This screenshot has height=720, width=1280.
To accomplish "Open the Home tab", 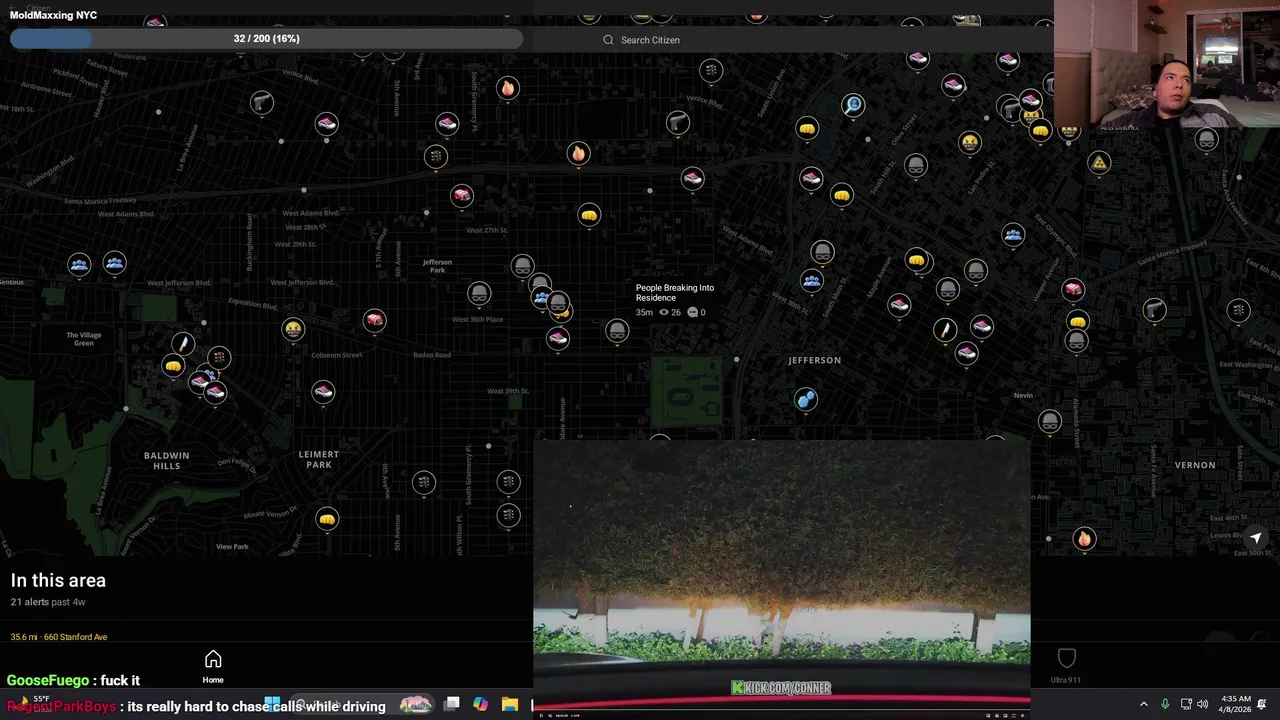I will tap(213, 666).
